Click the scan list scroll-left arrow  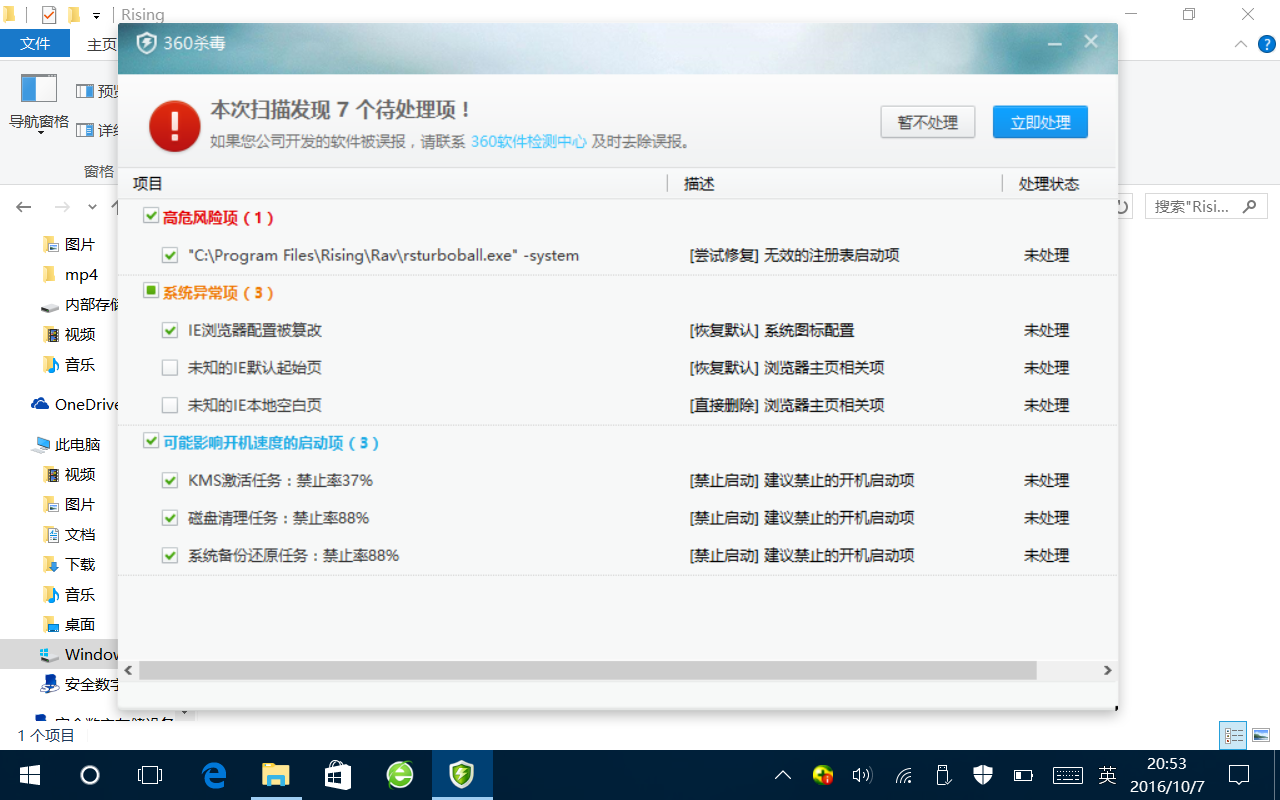pos(128,670)
